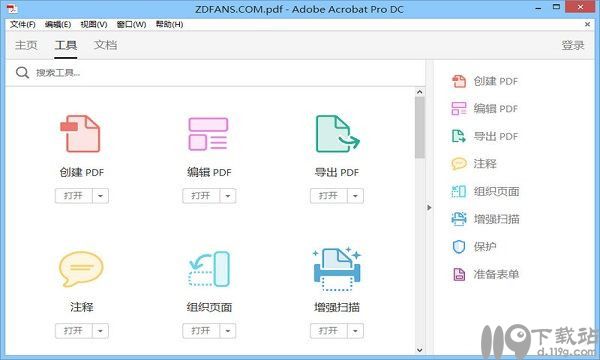The width and height of the screenshot is (600, 360).
Task: Switch to the 工具 tab
Action: pos(66,45)
